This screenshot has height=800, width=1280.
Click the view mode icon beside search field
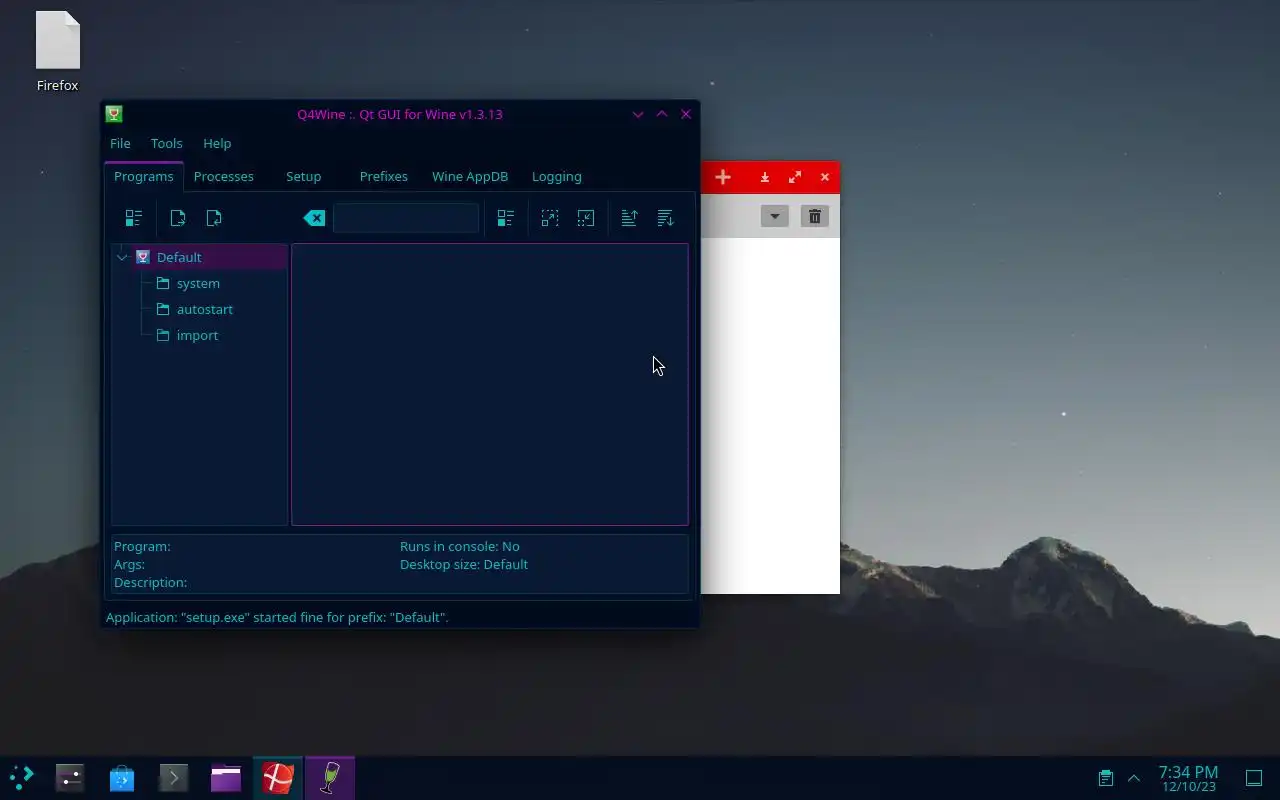505,218
